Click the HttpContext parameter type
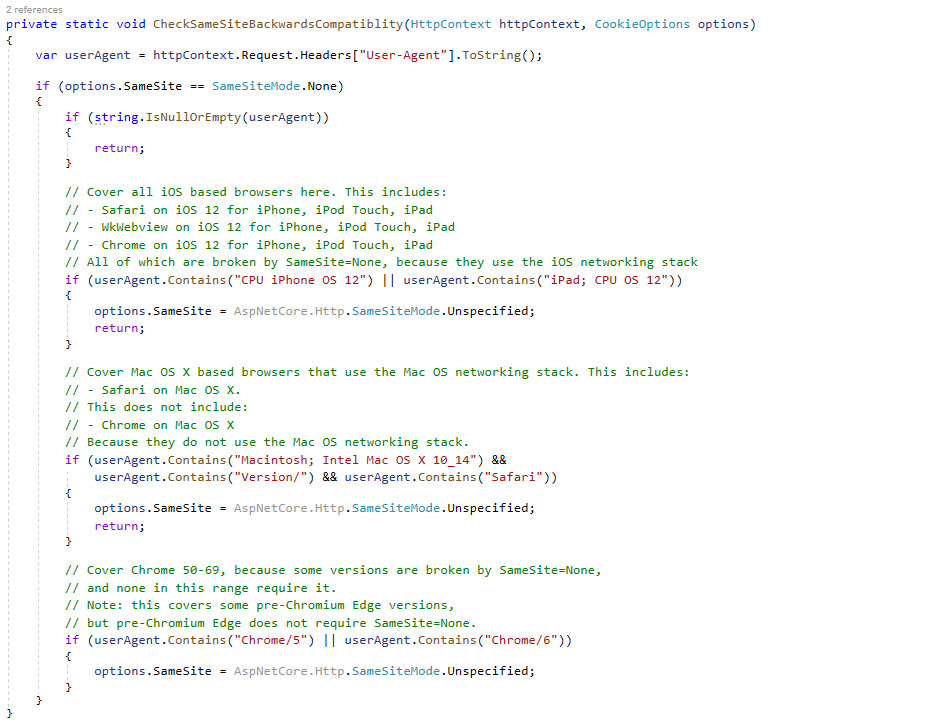This screenshot has height=723, width=947. coord(451,24)
